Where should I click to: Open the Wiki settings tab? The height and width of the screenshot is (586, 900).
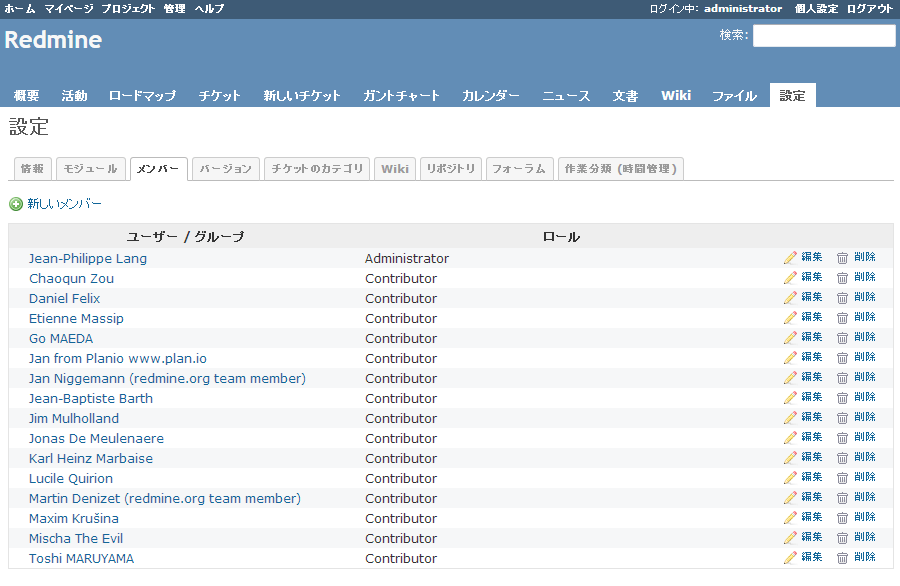click(x=395, y=169)
